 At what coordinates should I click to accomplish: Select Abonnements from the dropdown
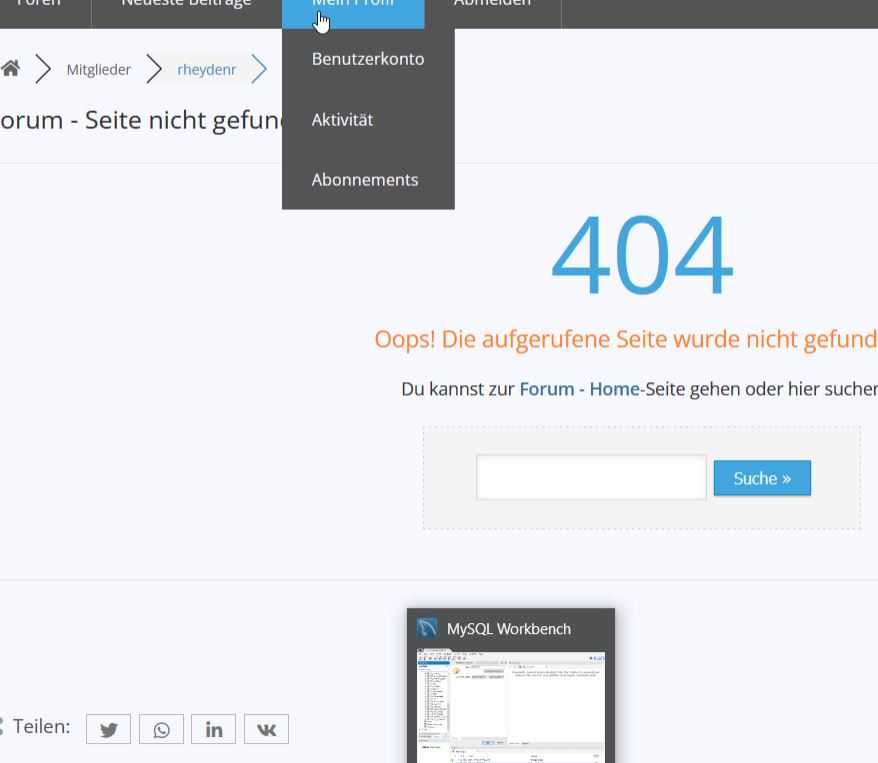pyautogui.click(x=365, y=180)
